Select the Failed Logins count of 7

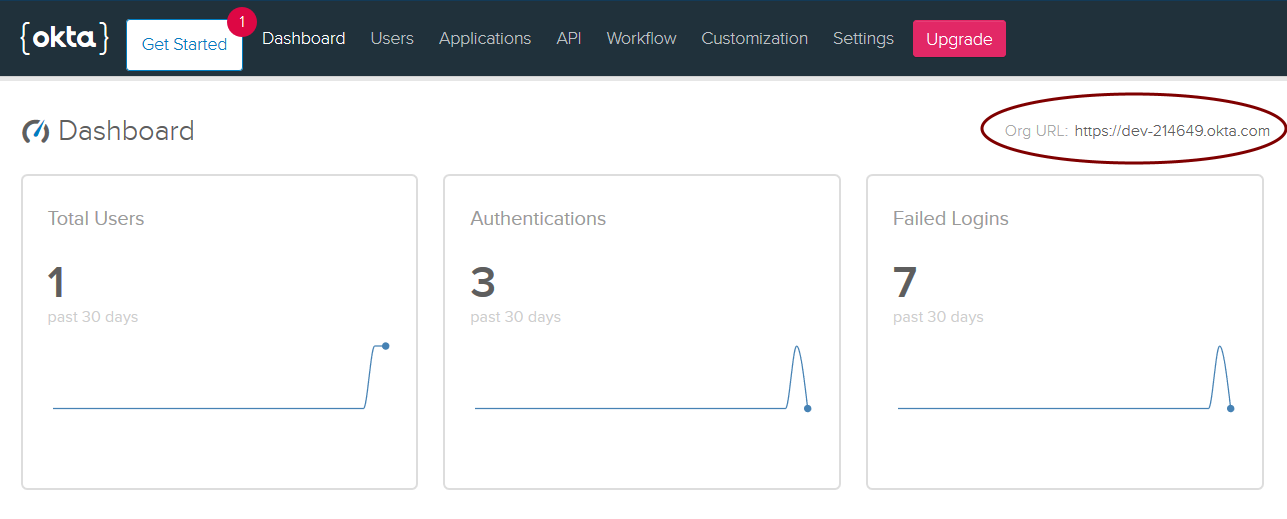[904, 283]
